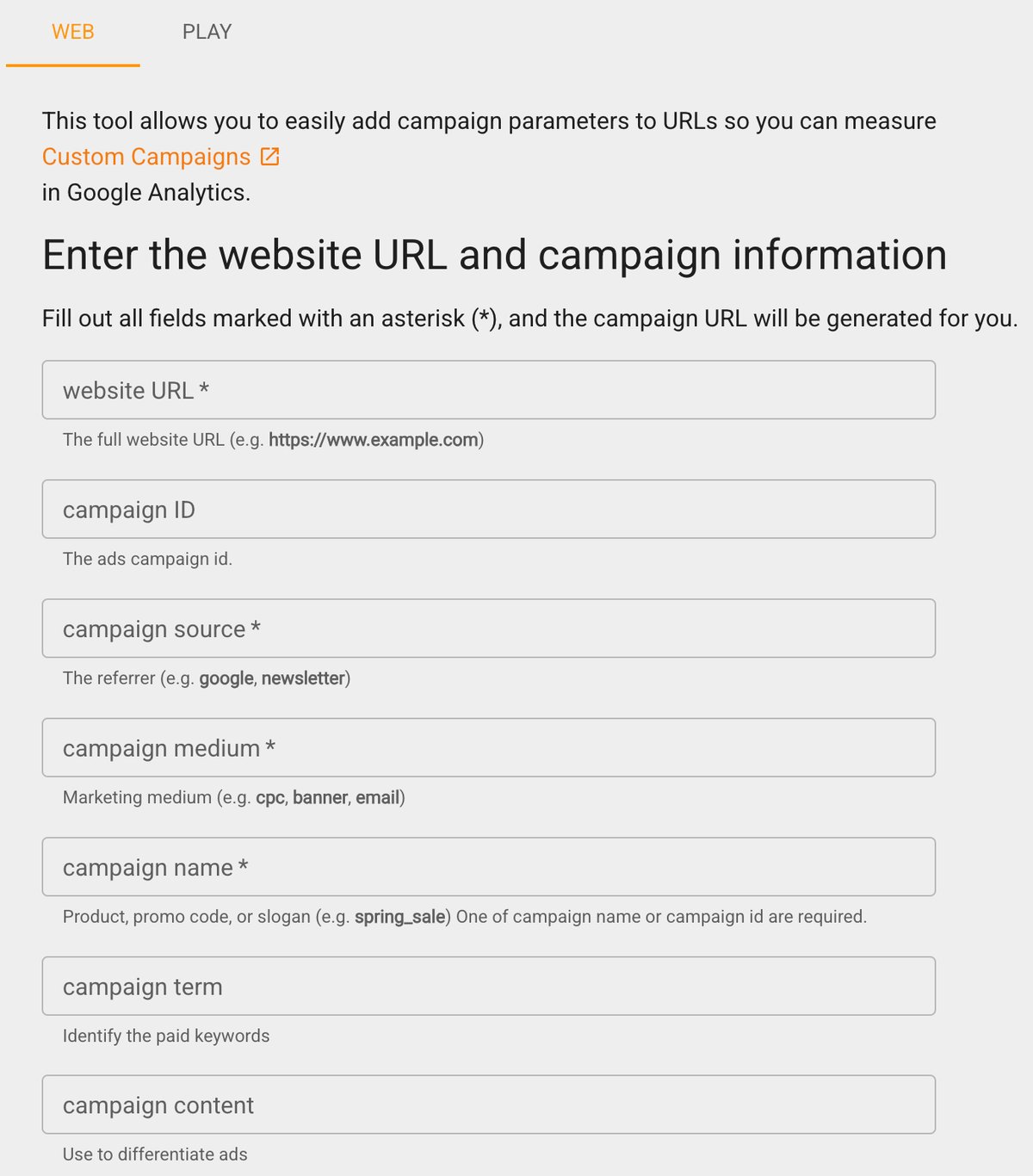Select the WEB tab
Screen dimensions: 1033x1176
pyautogui.click(x=73, y=32)
